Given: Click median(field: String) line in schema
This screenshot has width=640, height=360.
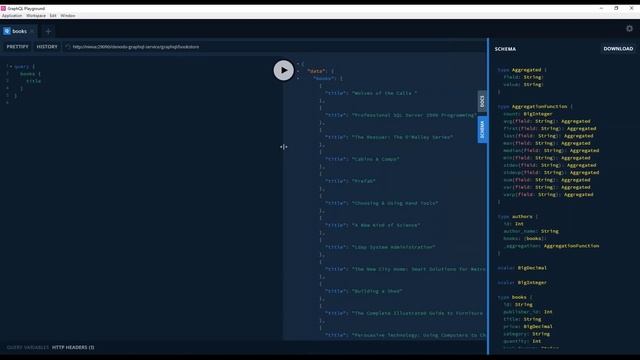Looking at the screenshot, I should click(551, 151).
